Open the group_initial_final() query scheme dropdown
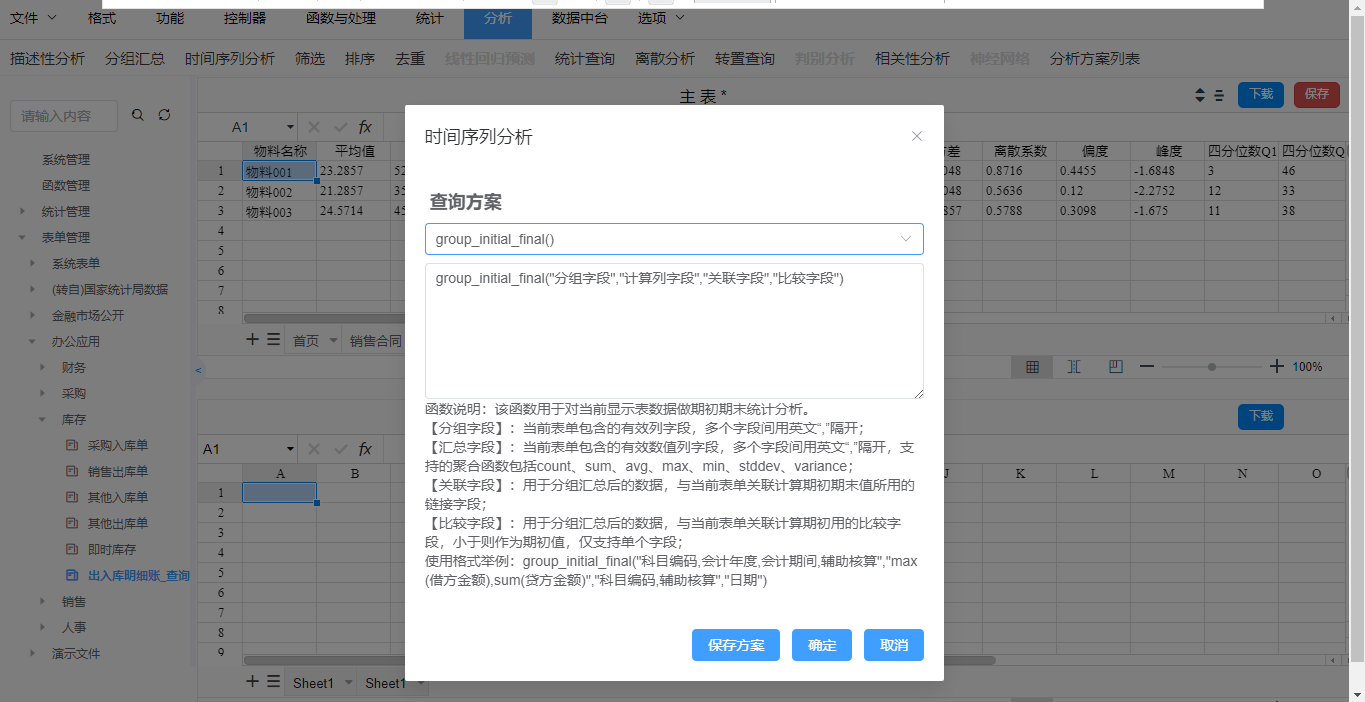1365x702 pixels. point(674,239)
